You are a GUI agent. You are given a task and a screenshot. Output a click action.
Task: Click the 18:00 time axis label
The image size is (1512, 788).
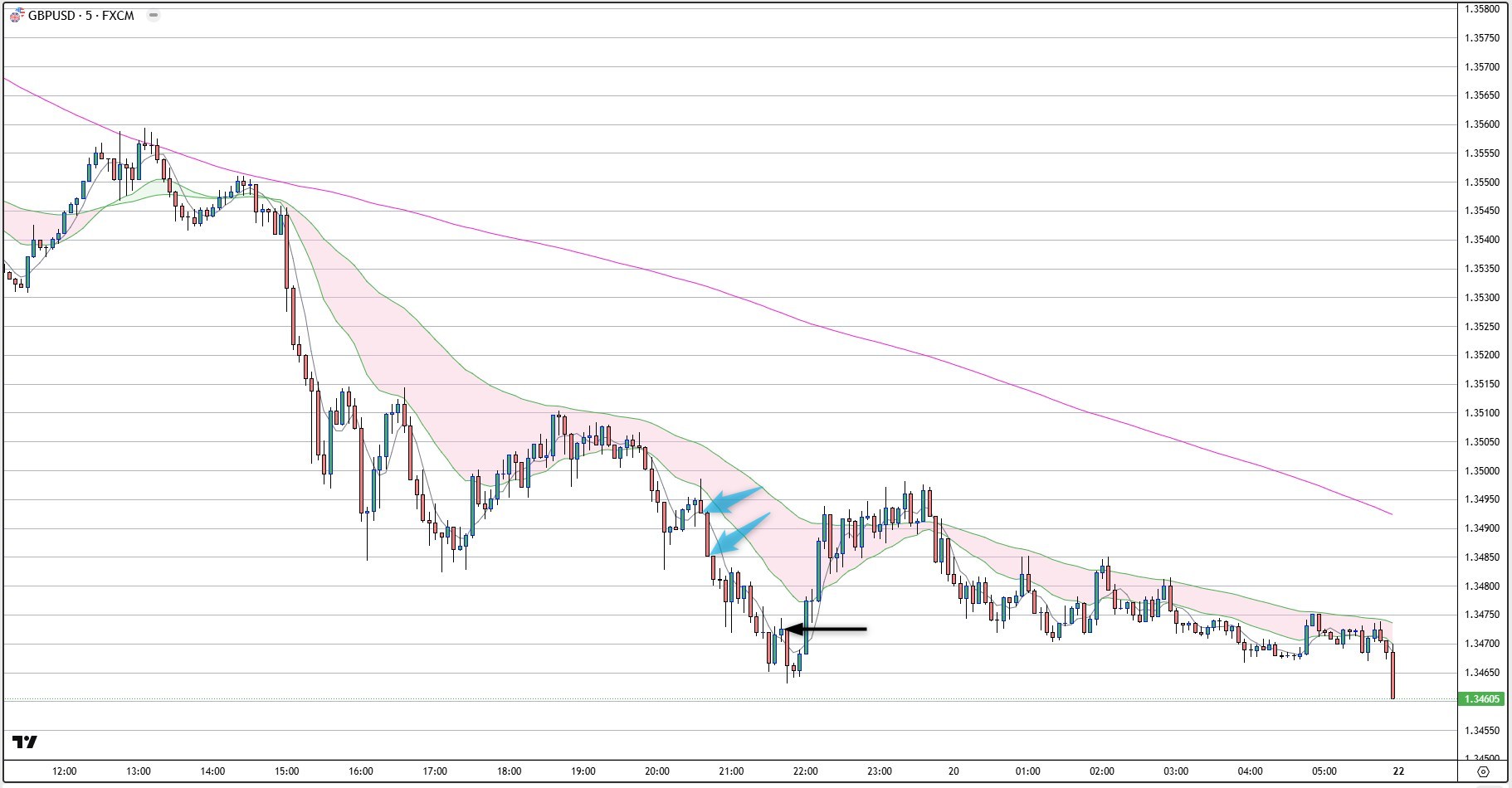tap(509, 771)
